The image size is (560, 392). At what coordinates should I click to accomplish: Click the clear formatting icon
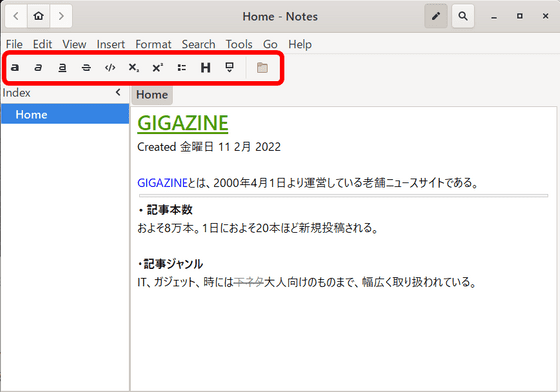point(229,67)
